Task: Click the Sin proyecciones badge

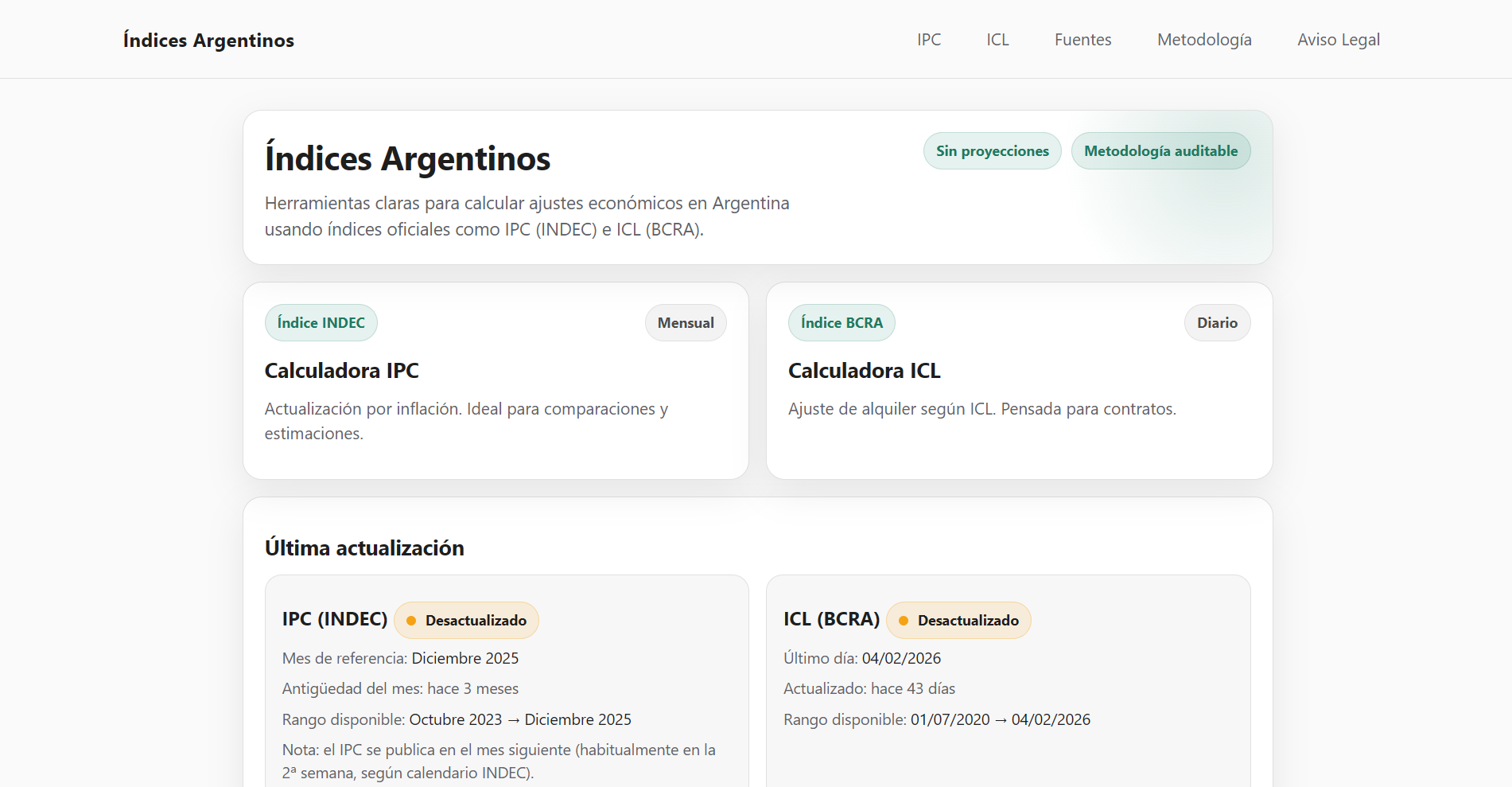Action: coord(992,150)
